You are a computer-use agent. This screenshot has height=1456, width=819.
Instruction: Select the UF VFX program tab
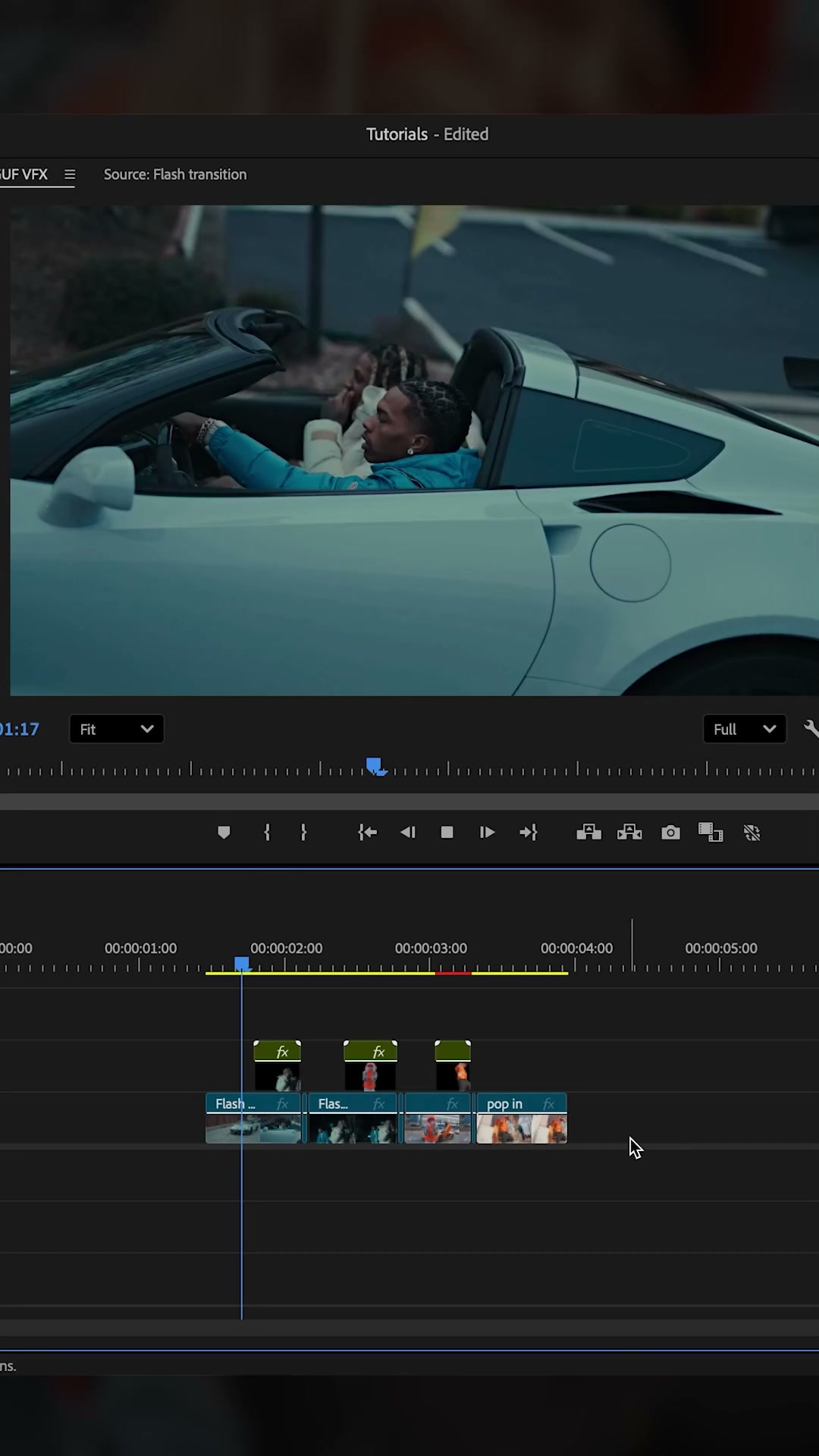pyautogui.click(x=24, y=174)
